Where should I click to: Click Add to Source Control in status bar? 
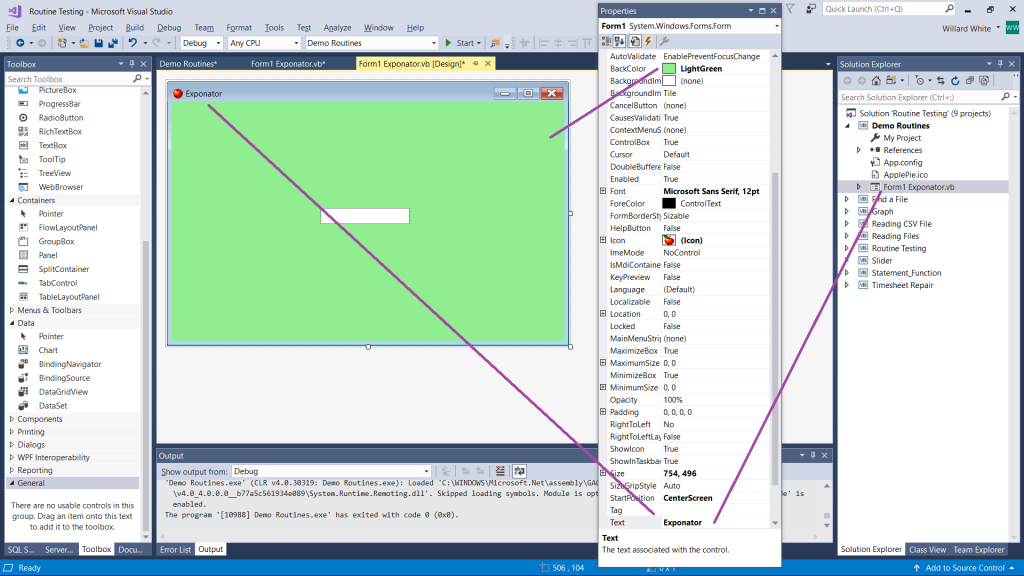pyautogui.click(x=964, y=568)
